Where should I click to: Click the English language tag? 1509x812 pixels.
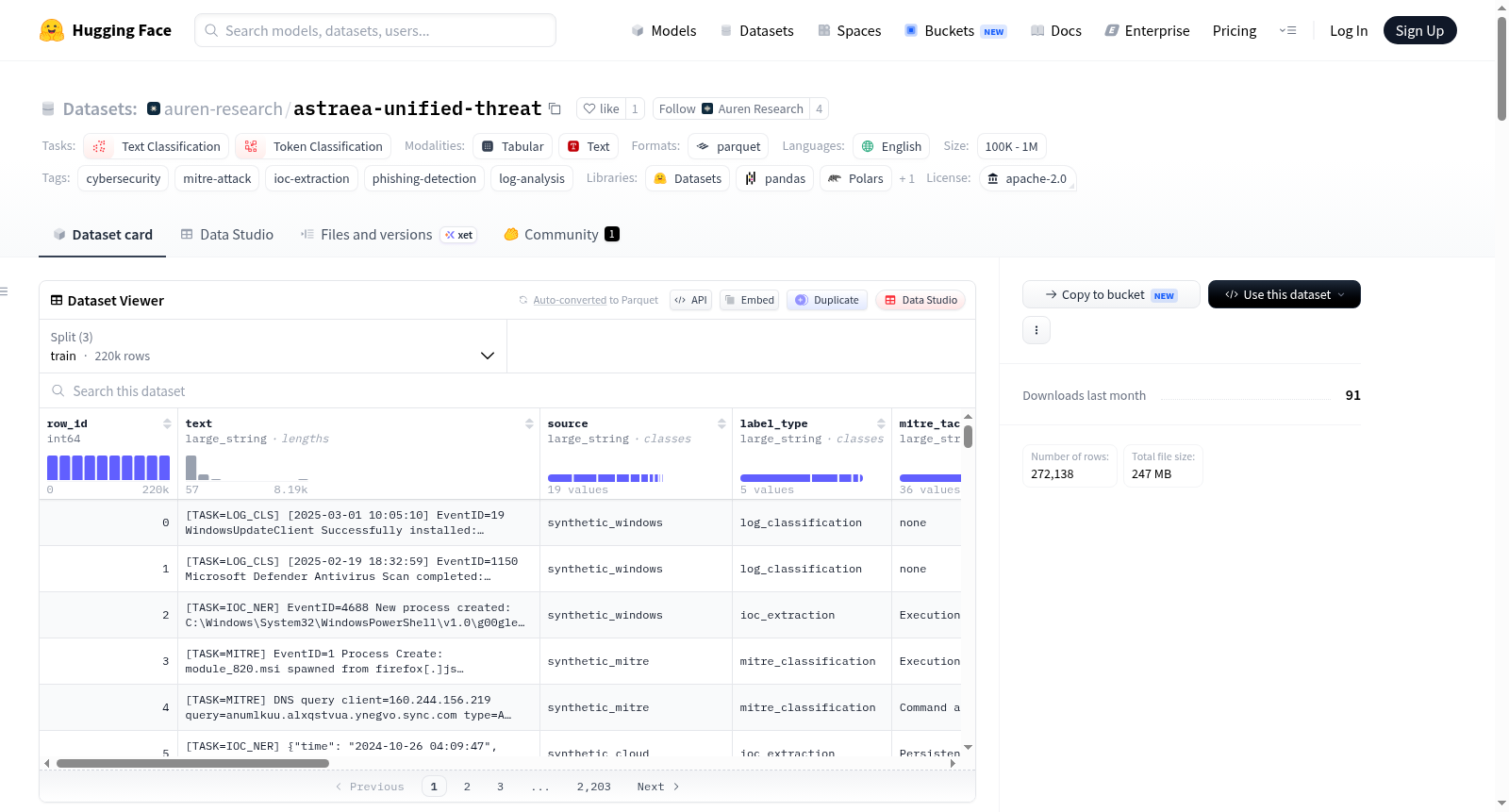[891, 146]
